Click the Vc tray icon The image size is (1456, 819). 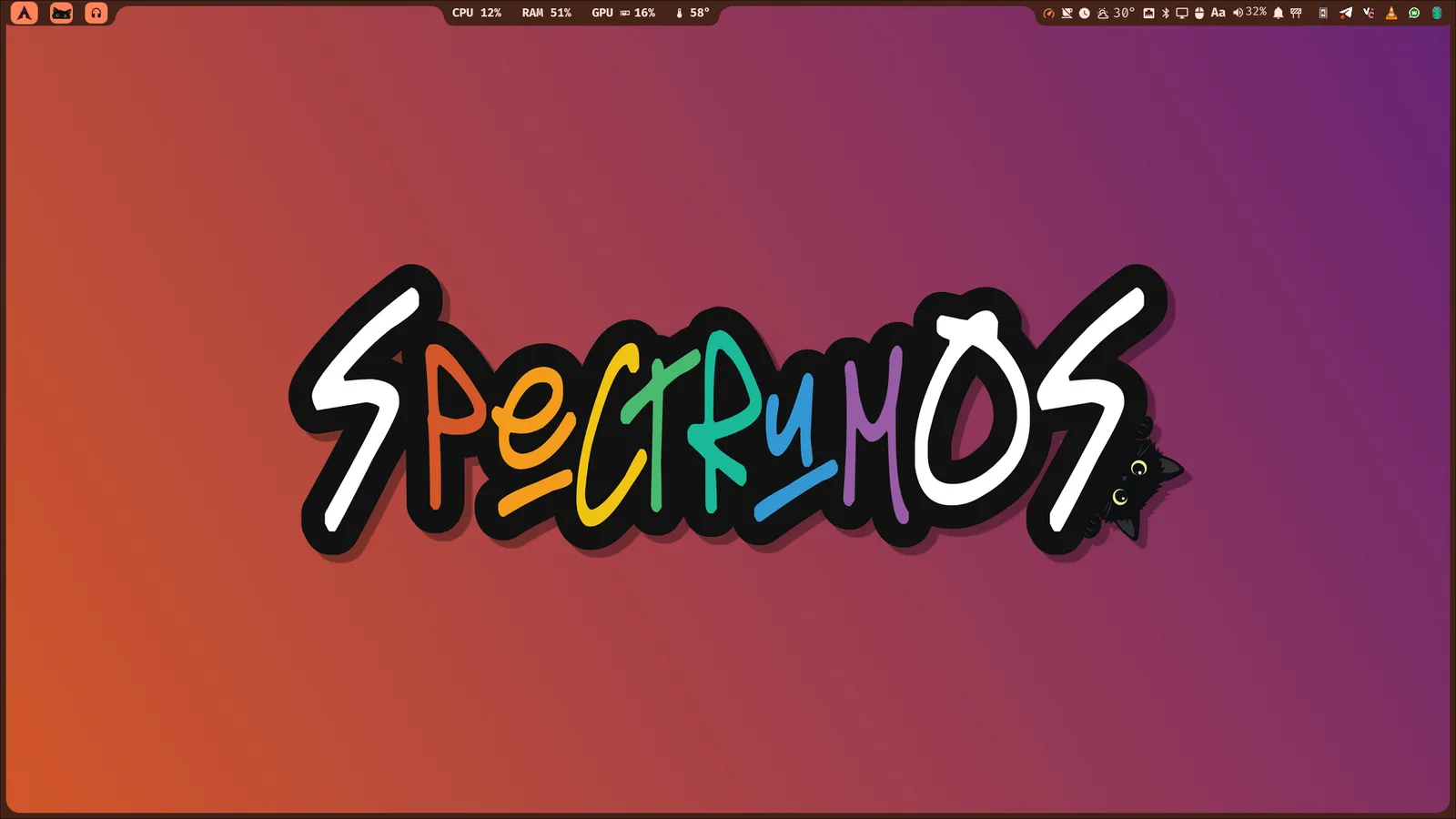1369,13
